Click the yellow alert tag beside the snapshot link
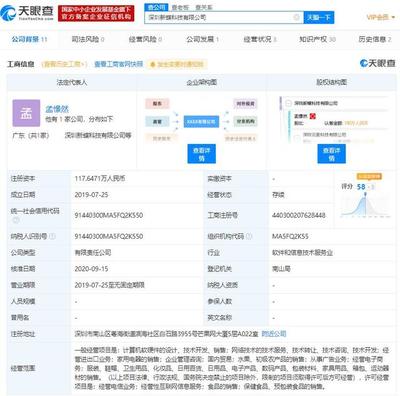The image size is (400, 396). click(177, 64)
